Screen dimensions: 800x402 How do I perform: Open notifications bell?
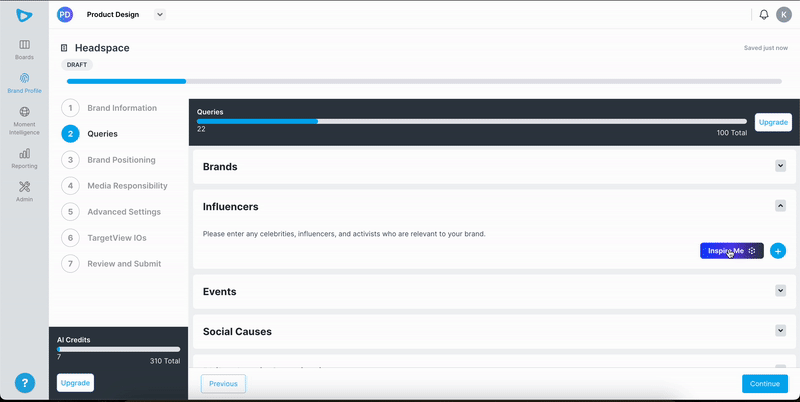click(764, 14)
